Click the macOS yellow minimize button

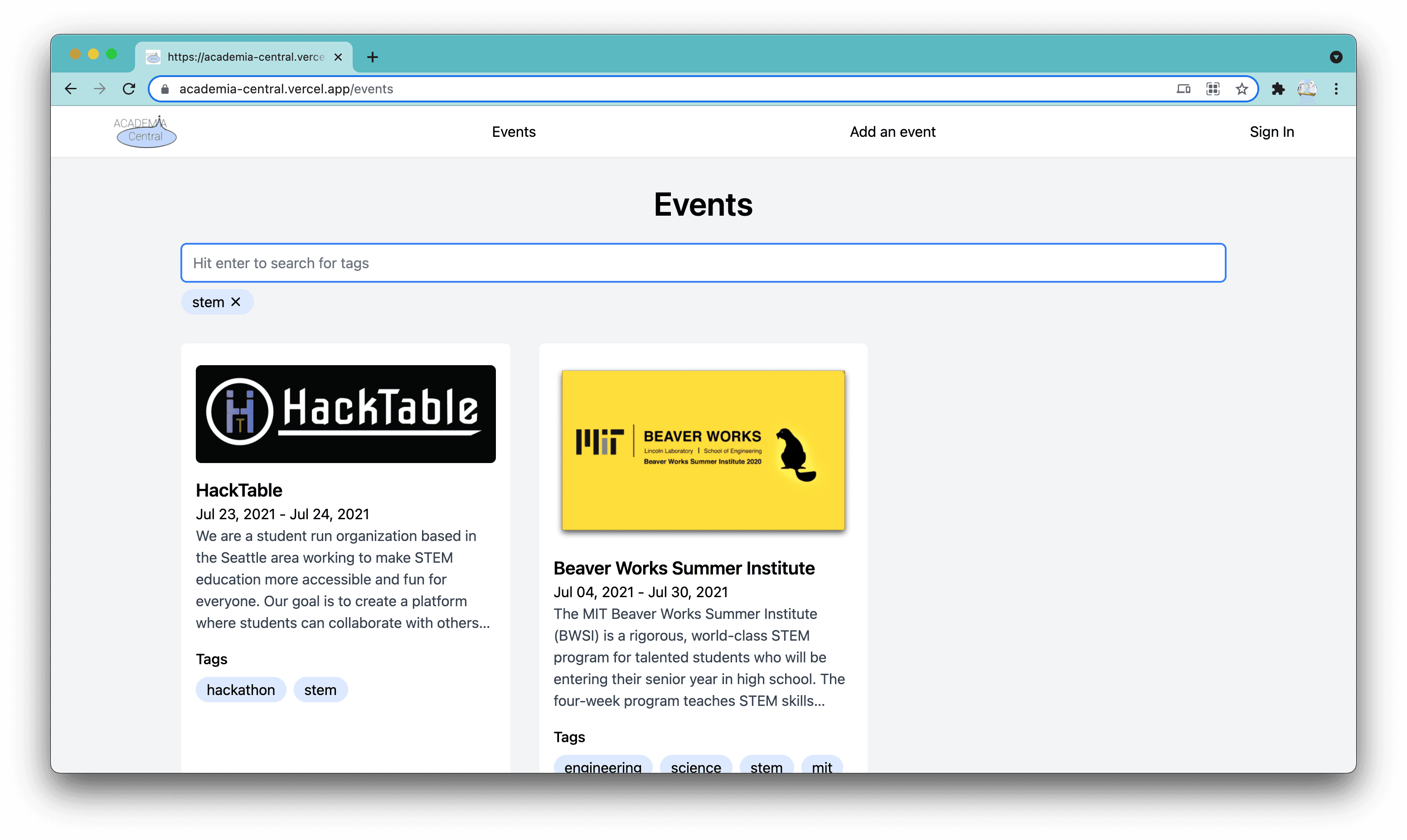pos(93,54)
